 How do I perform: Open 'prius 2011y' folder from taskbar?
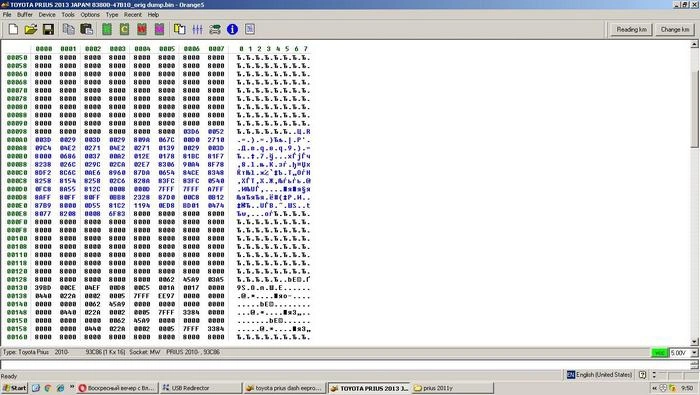click(452, 388)
